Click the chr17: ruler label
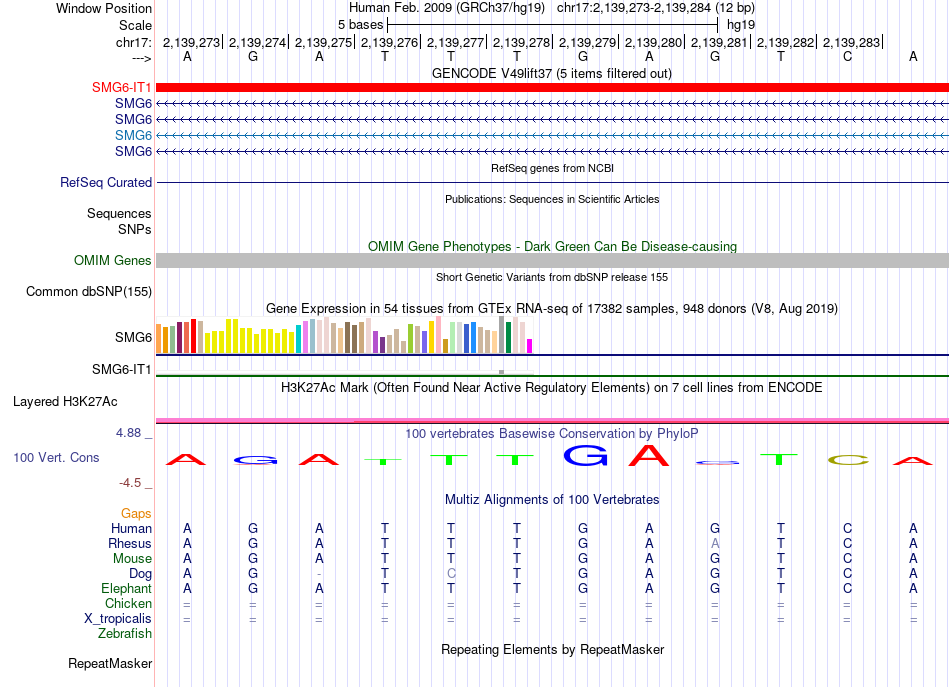The image size is (950, 687). click(x=133, y=42)
